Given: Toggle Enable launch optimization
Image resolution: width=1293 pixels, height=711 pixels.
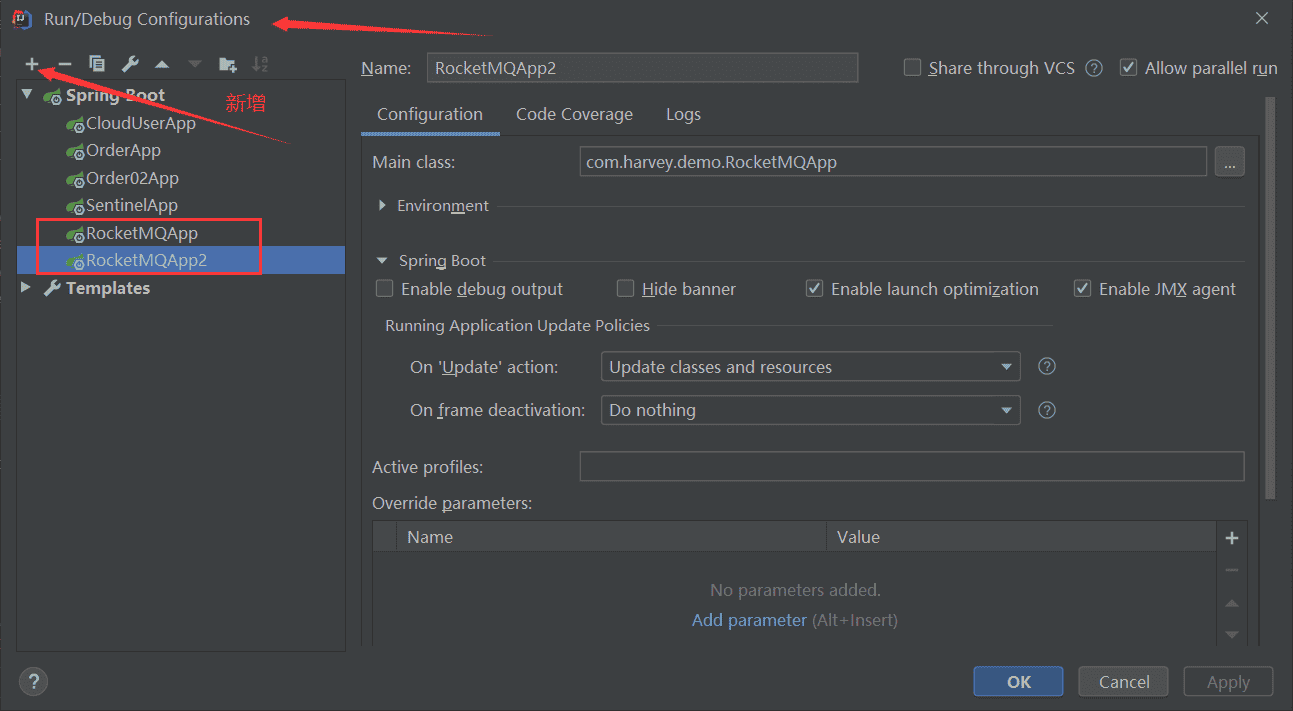Looking at the screenshot, I should pos(814,289).
